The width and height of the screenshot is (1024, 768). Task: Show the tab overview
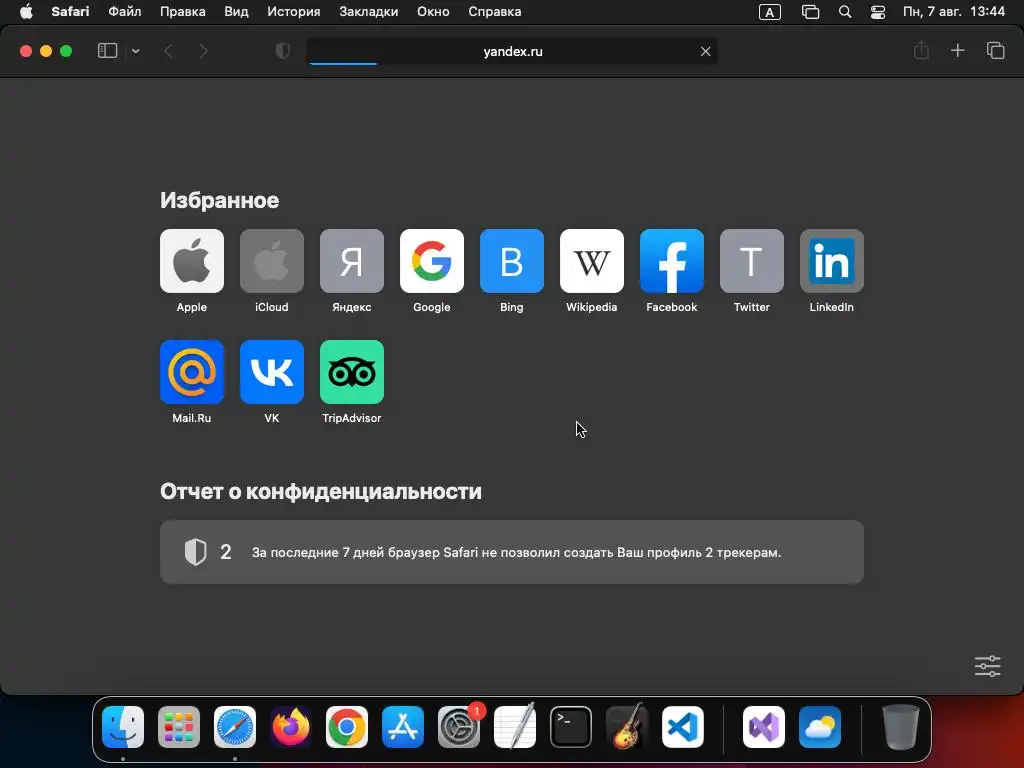[995, 50]
